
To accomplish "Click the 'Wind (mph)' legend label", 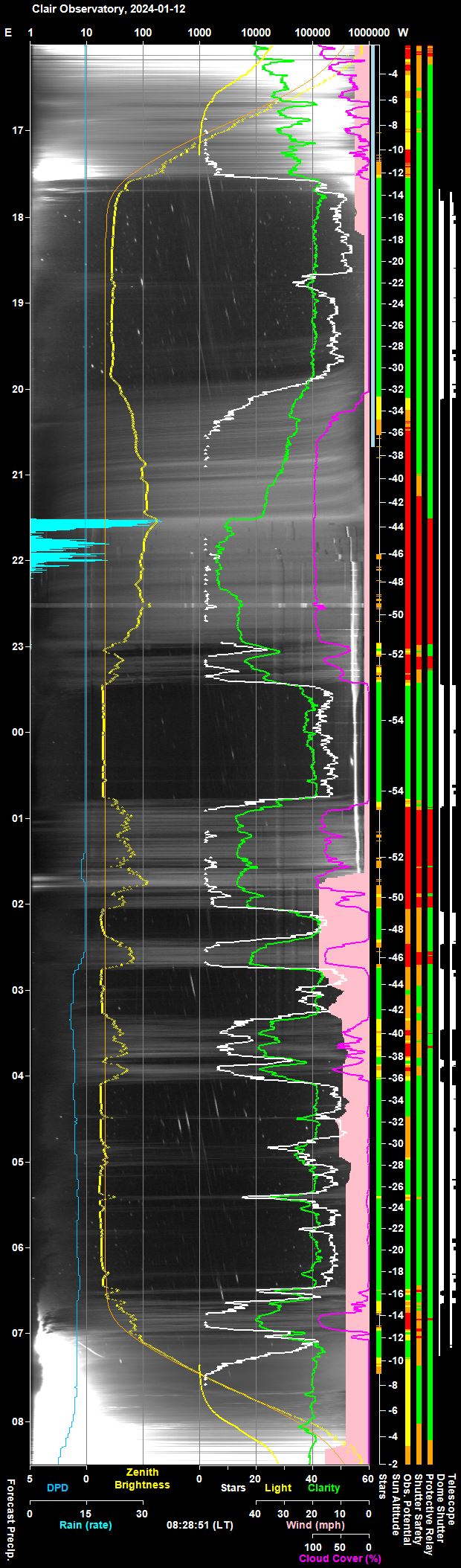I will pyautogui.click(x=315, y=1525).
